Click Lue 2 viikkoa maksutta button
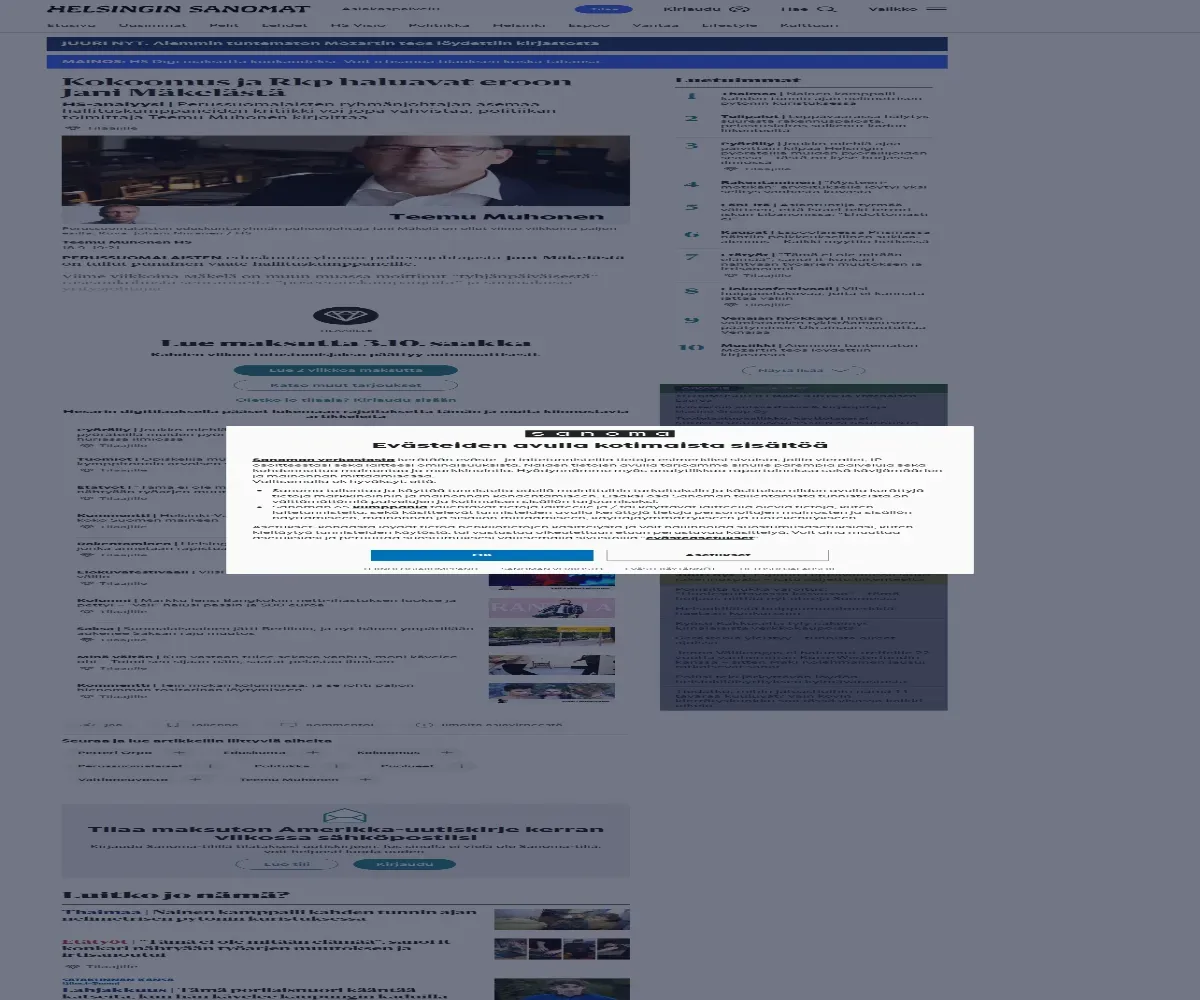 (x=345, y=370)
